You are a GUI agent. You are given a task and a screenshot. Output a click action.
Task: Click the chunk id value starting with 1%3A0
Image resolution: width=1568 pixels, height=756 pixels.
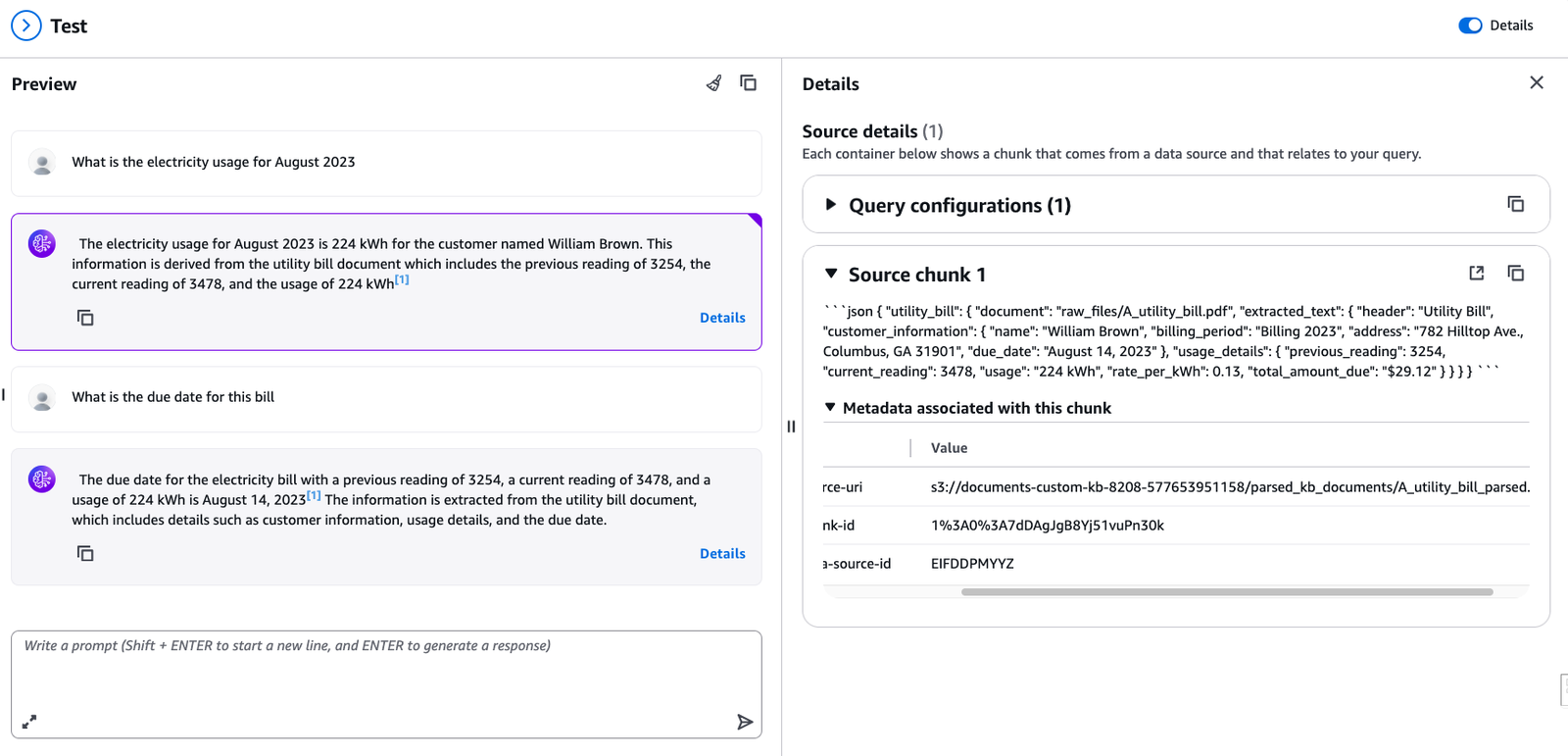point(1048,526)
